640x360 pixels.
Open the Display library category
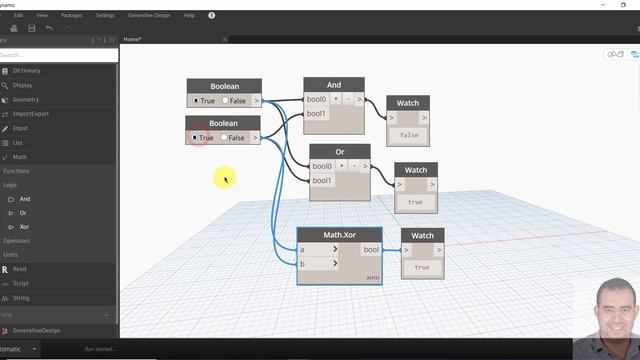pos(58,85)
